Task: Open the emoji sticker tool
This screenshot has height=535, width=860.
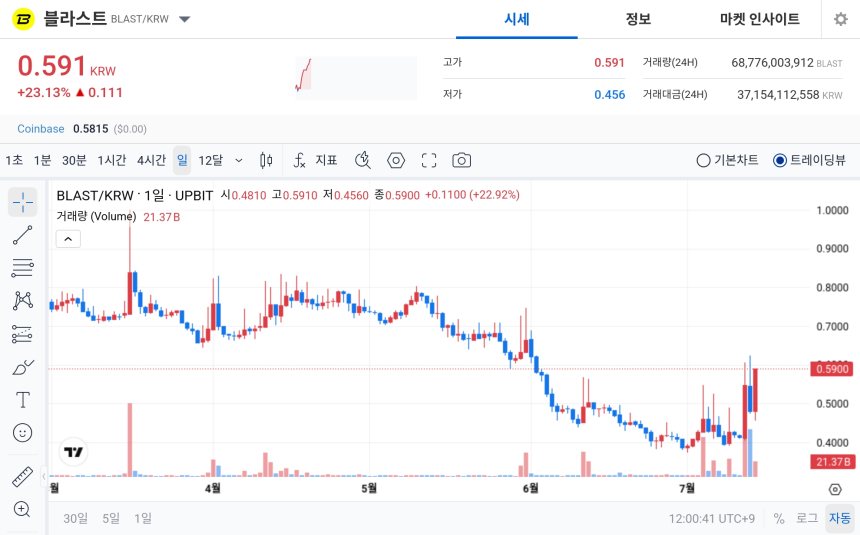Action: [x=22, y=433]
